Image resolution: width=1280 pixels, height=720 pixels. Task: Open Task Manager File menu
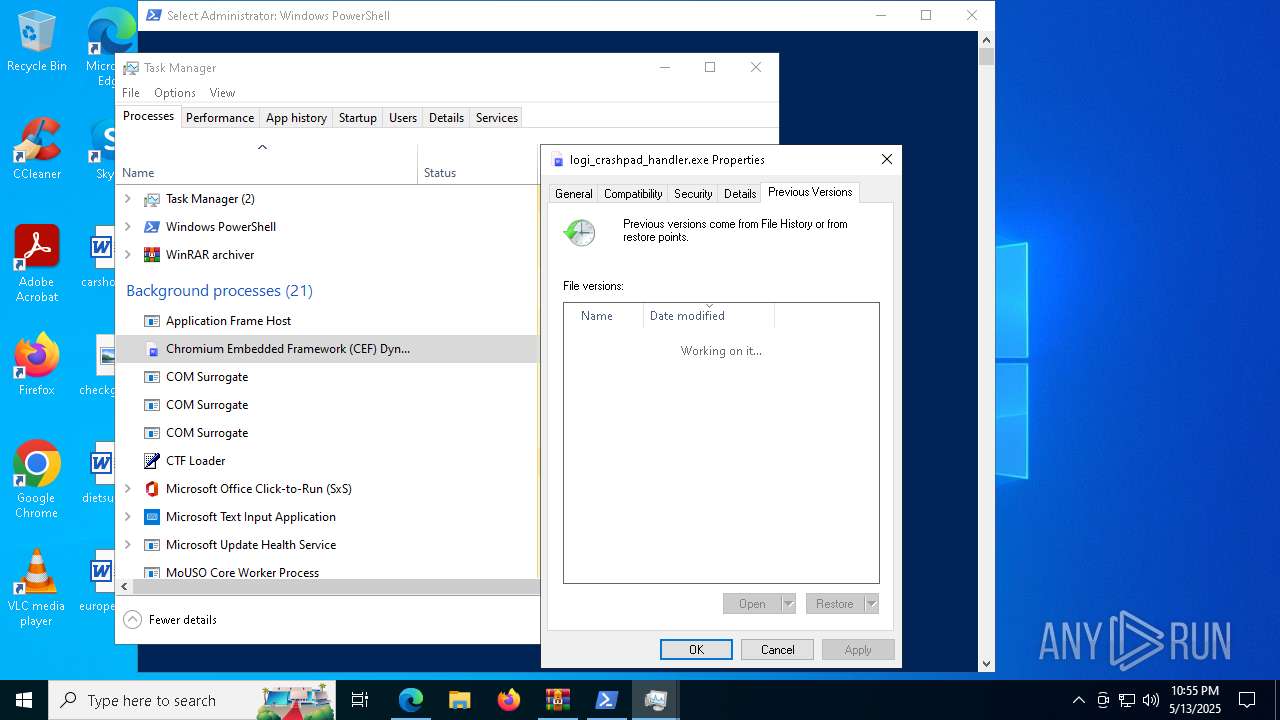[x=131, y=93]
